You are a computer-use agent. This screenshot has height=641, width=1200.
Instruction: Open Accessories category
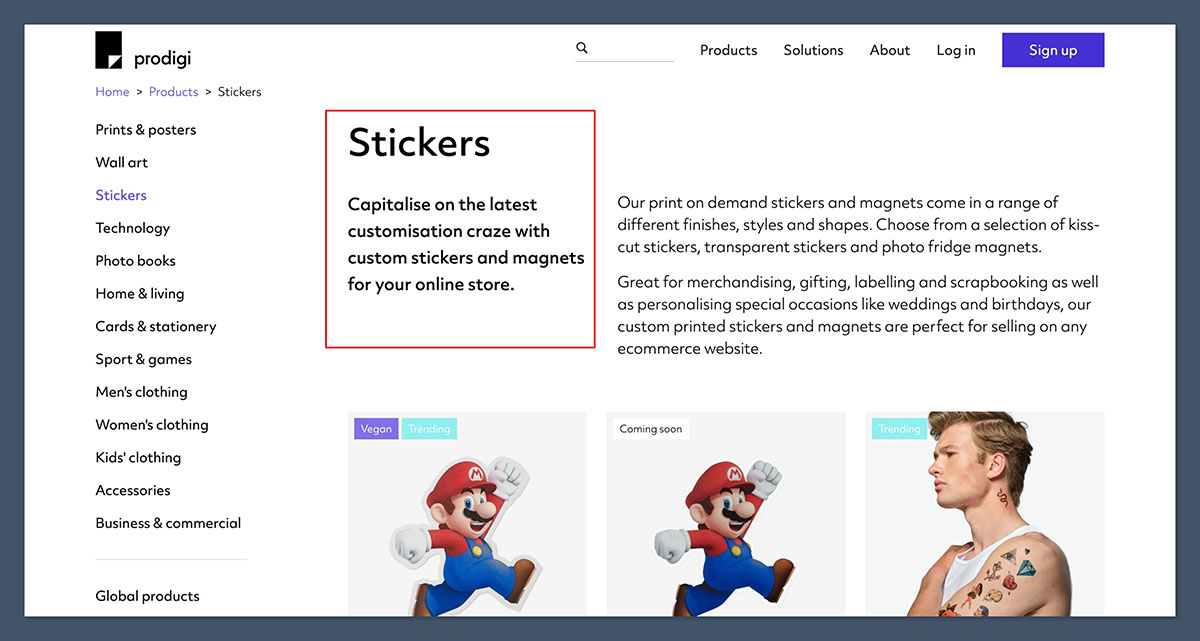[133, 490]
